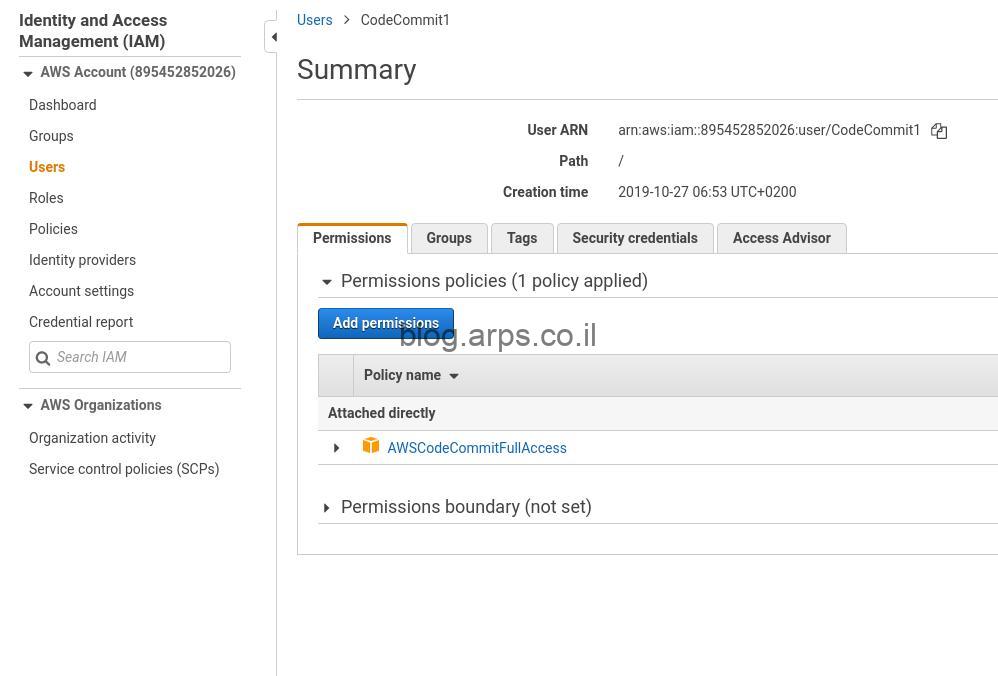
Task: Open the Security credentials tab
Action: (x=635, y=238)
